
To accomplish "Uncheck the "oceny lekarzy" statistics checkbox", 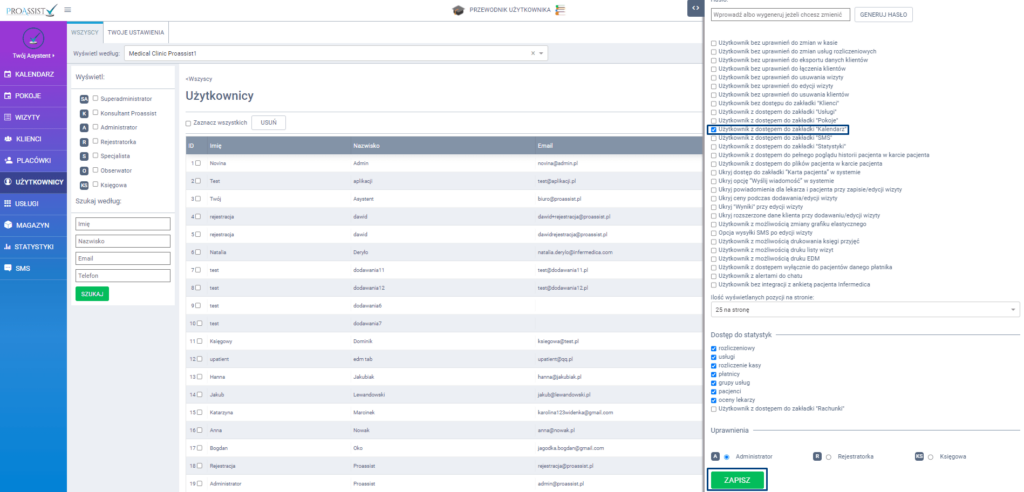I will [713, 400].
